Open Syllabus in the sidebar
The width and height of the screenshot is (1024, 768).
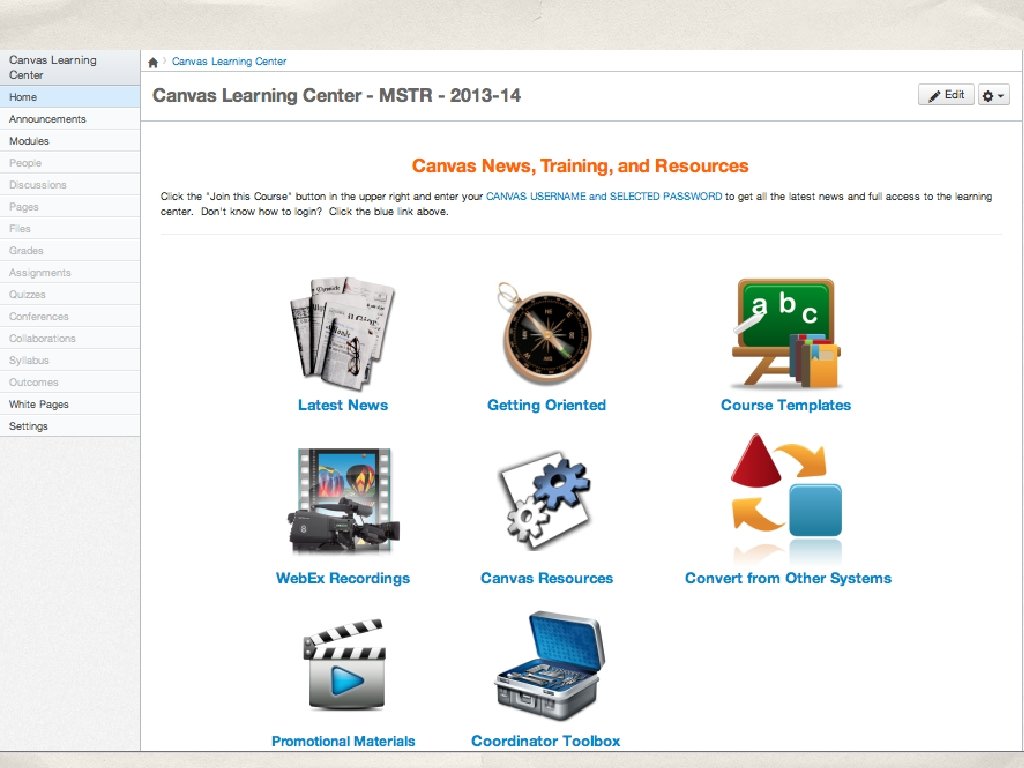(x=70, y=360)
